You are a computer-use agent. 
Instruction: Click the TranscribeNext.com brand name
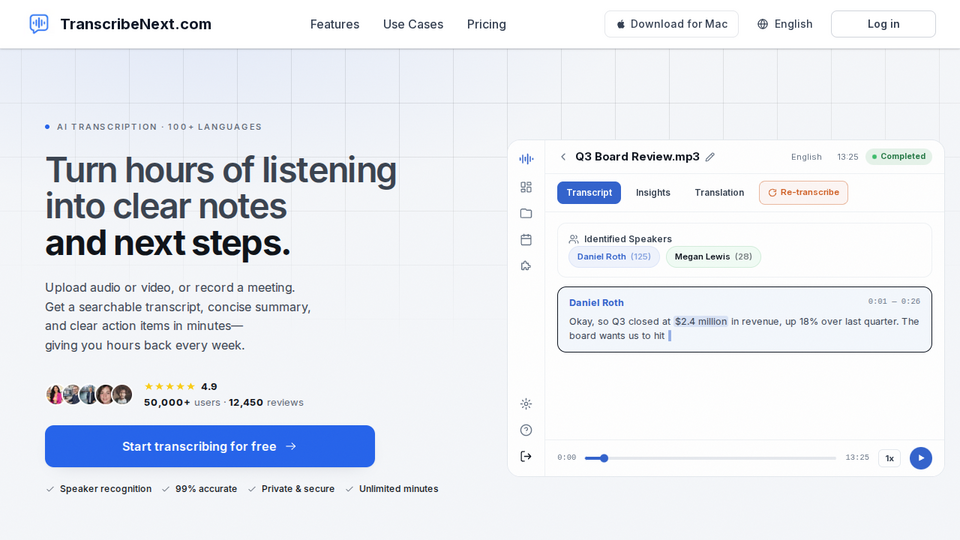[x=136, y=24]
